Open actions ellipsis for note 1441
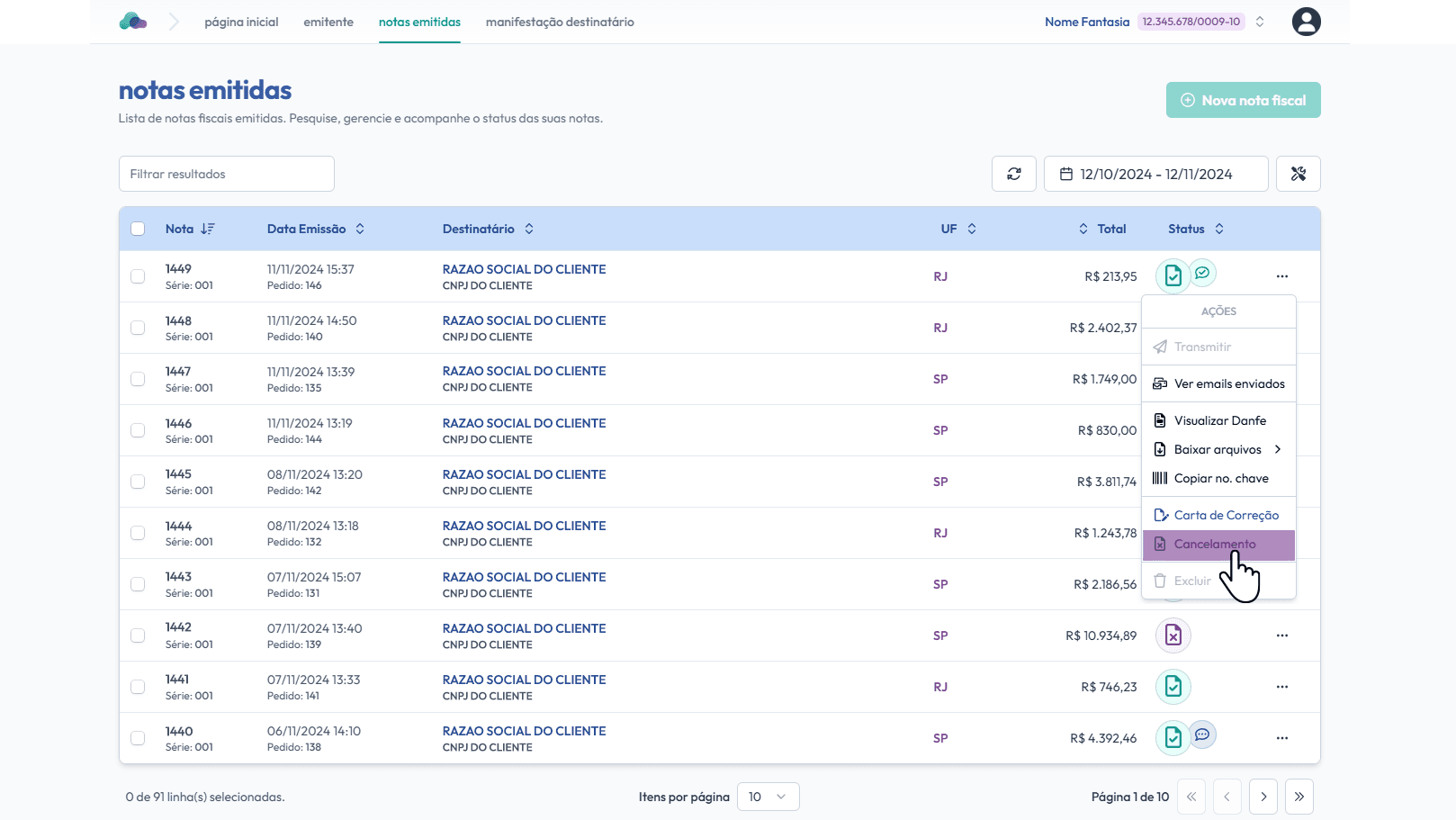The height and width of the screenshot is (820, 1456). pyautogui.click(x=1281, y=687)
